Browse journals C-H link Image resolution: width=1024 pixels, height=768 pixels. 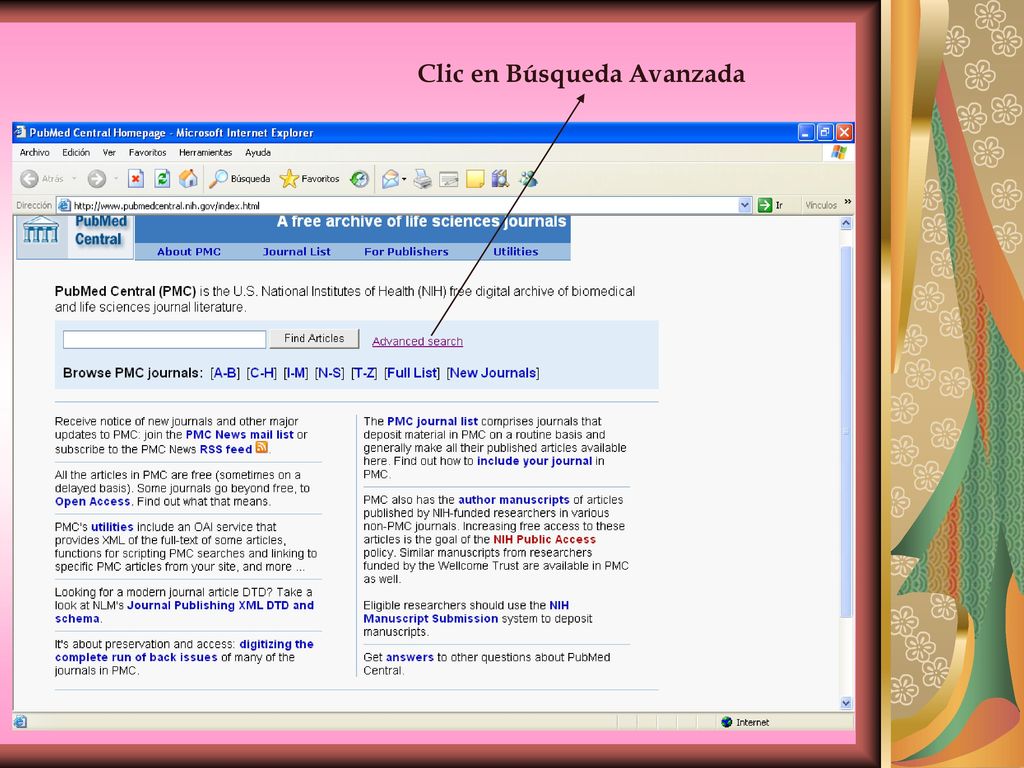point(262,373)
